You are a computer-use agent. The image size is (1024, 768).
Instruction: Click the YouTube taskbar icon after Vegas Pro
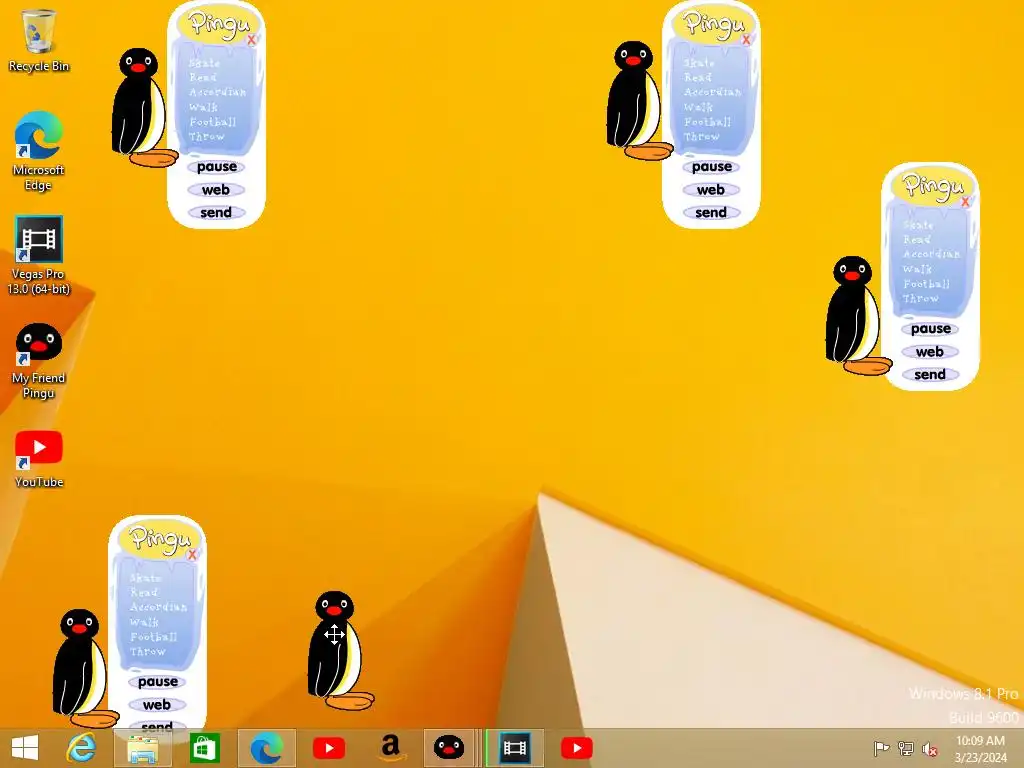[577, 748]
